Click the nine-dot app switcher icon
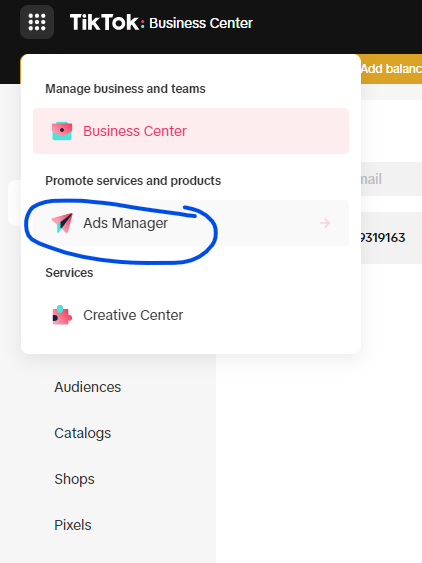 pyautogui.click(x=37, y=22)
